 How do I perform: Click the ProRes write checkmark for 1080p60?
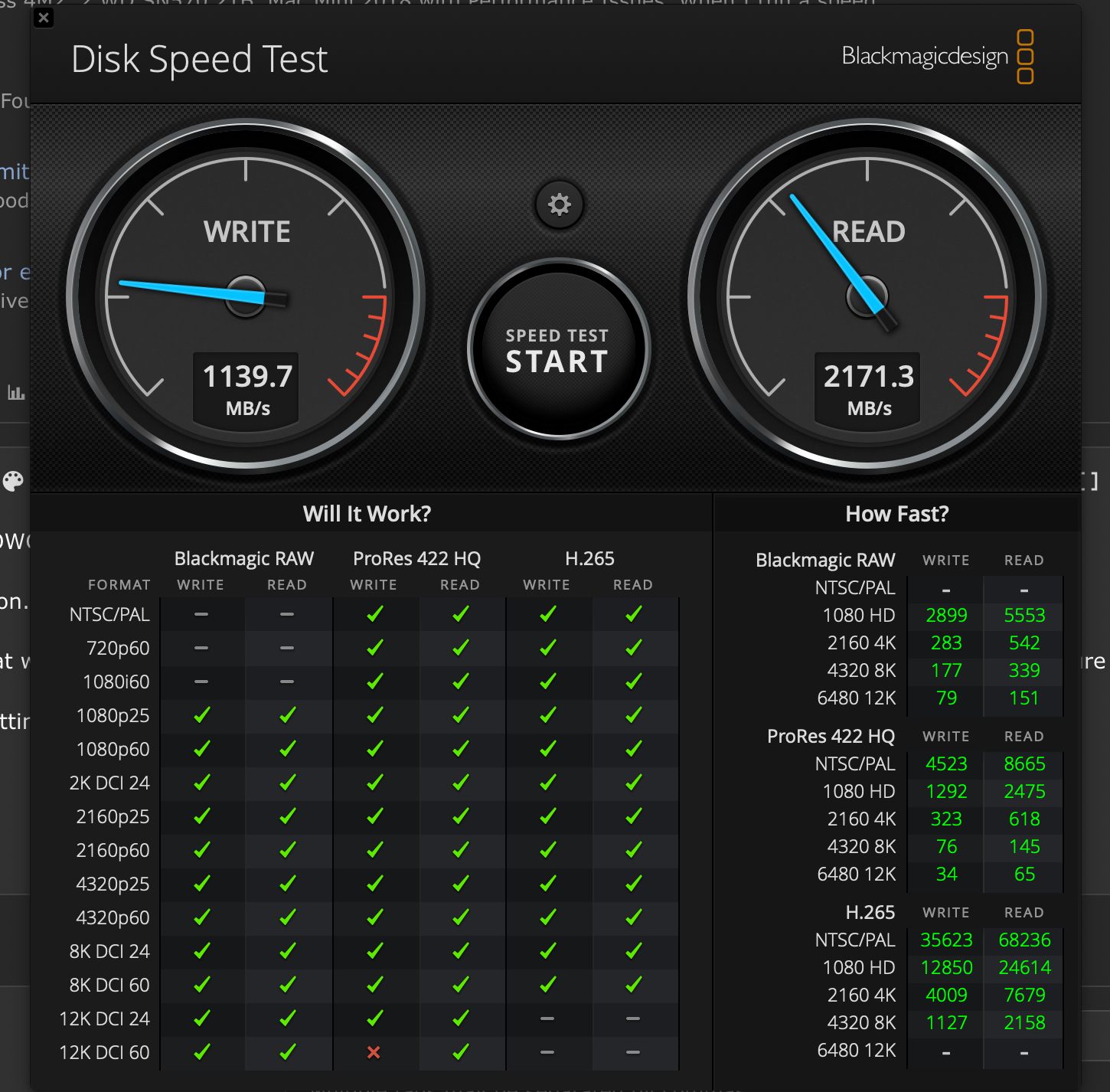pos(374,749)
